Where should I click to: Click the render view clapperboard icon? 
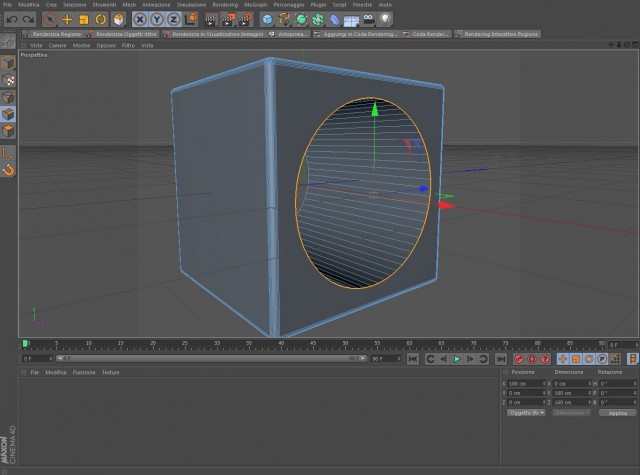click(211, 19)
